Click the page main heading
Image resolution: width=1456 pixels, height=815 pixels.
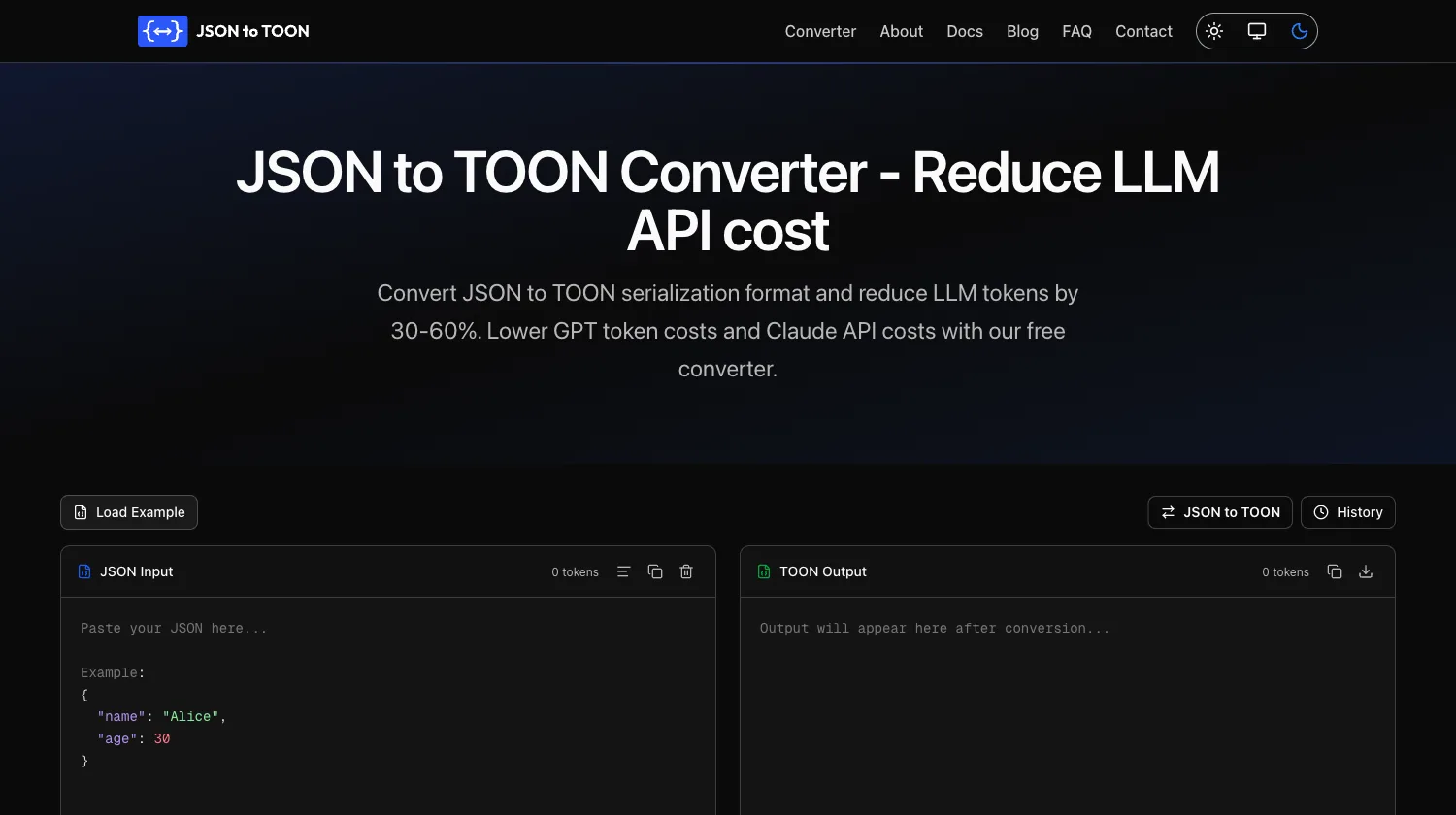728,201
